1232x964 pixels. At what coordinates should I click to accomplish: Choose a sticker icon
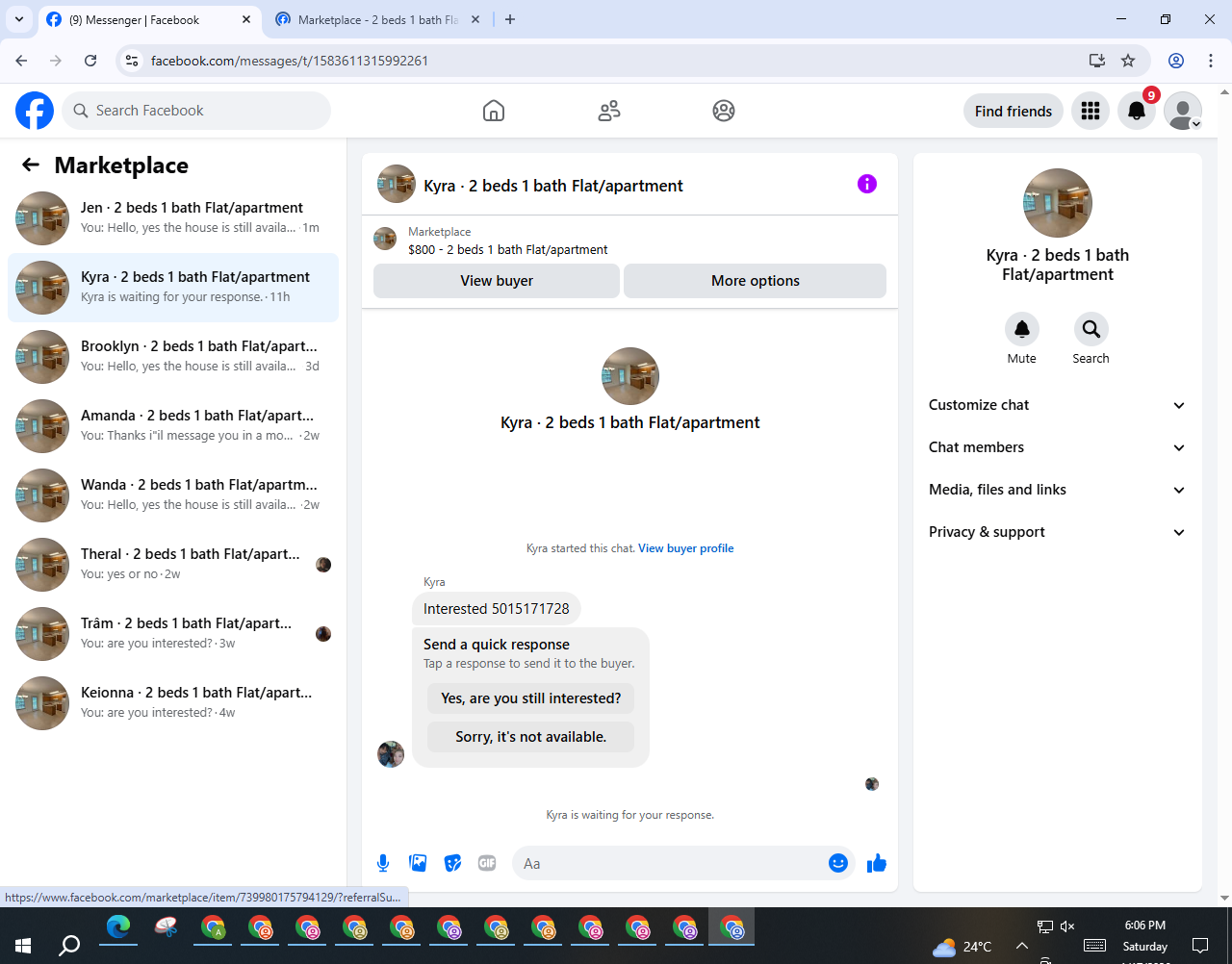pyautogui.click(x=452, y=863)
